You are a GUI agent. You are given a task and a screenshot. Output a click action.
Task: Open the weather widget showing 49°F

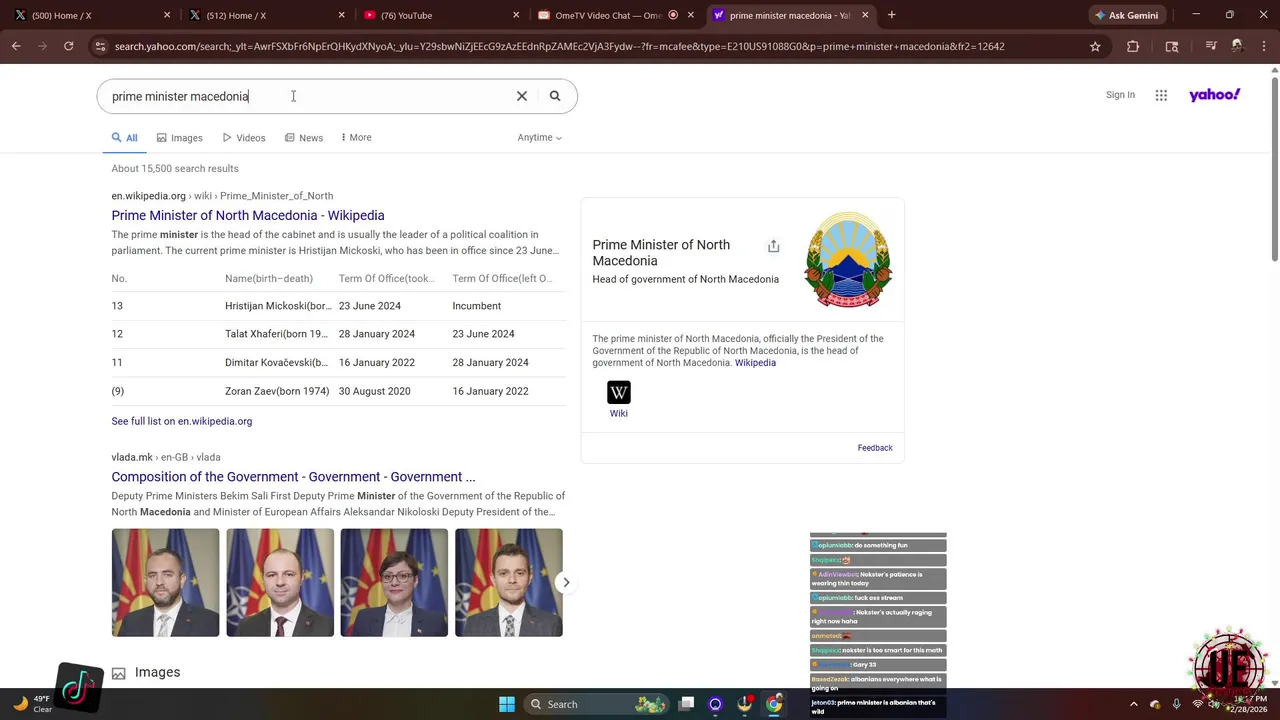pyautogui.click(x=32, y=704)
